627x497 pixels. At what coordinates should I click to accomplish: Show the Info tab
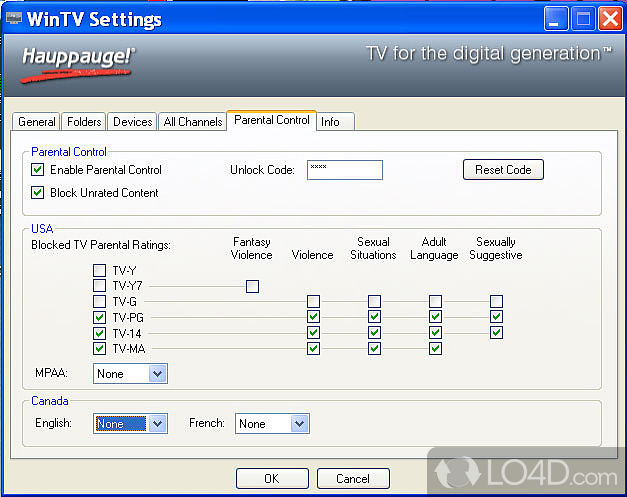click(x=335, y=122)
